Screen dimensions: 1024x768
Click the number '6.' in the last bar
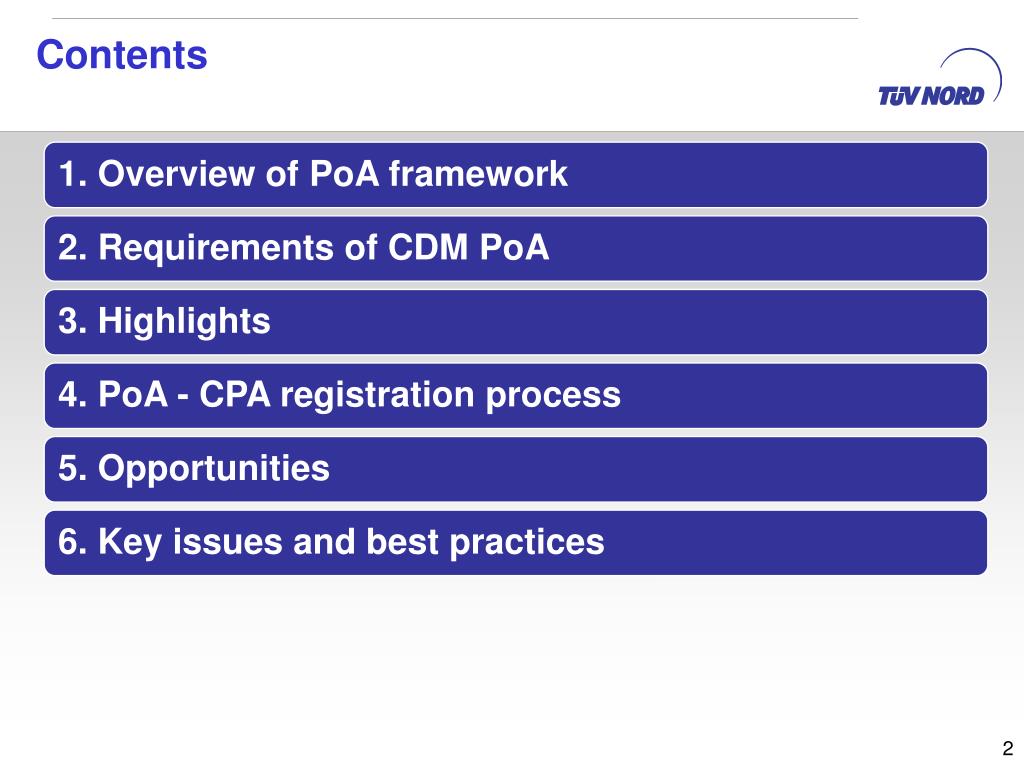click(72, 542)
